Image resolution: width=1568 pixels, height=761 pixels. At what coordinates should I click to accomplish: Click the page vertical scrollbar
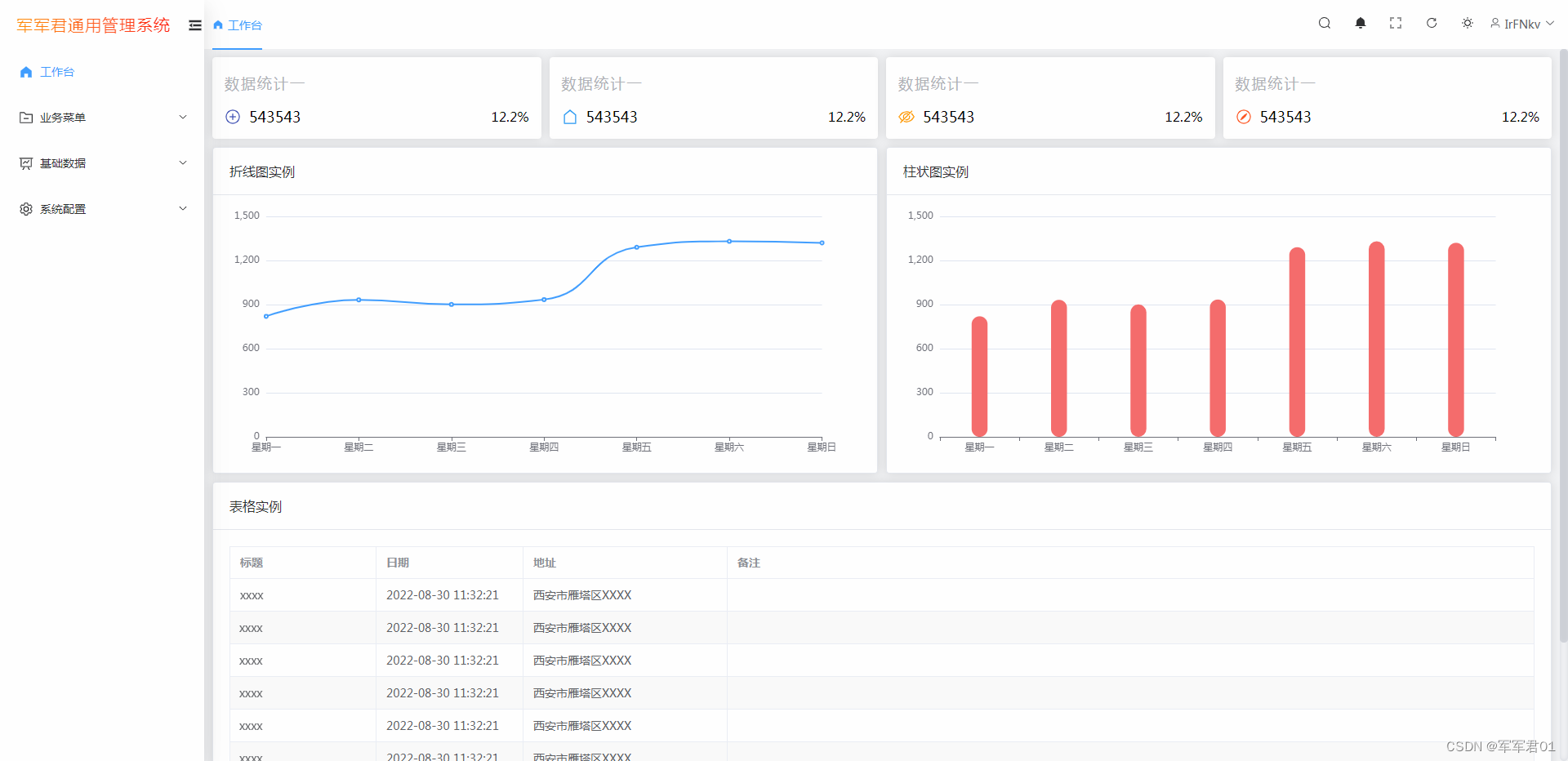point(1563,347)
